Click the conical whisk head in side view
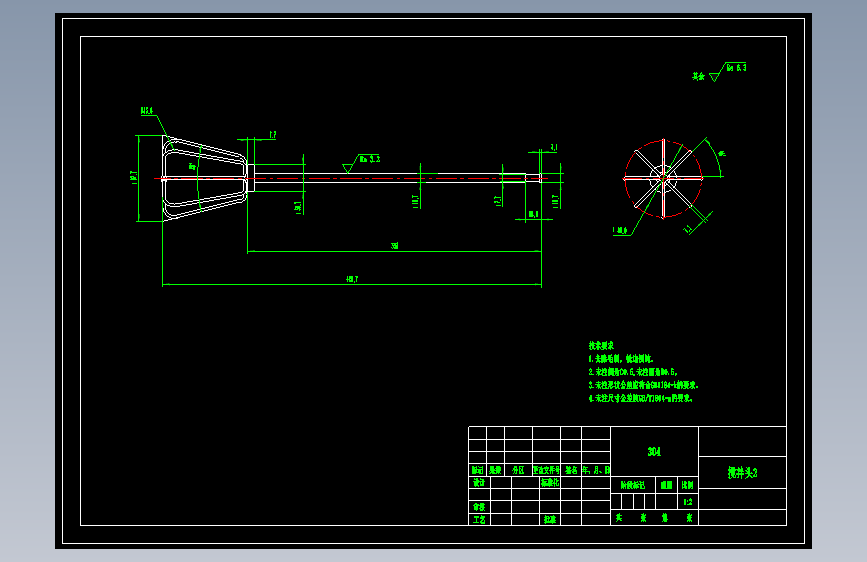 pos(205,178)
